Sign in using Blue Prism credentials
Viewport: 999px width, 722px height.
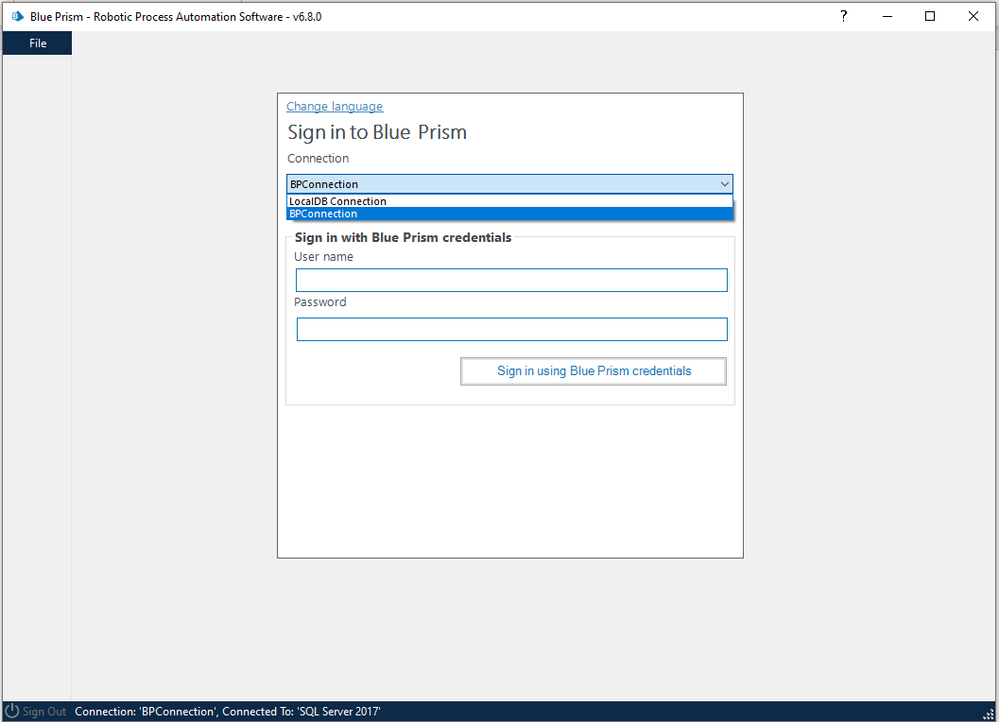point(593,371)
